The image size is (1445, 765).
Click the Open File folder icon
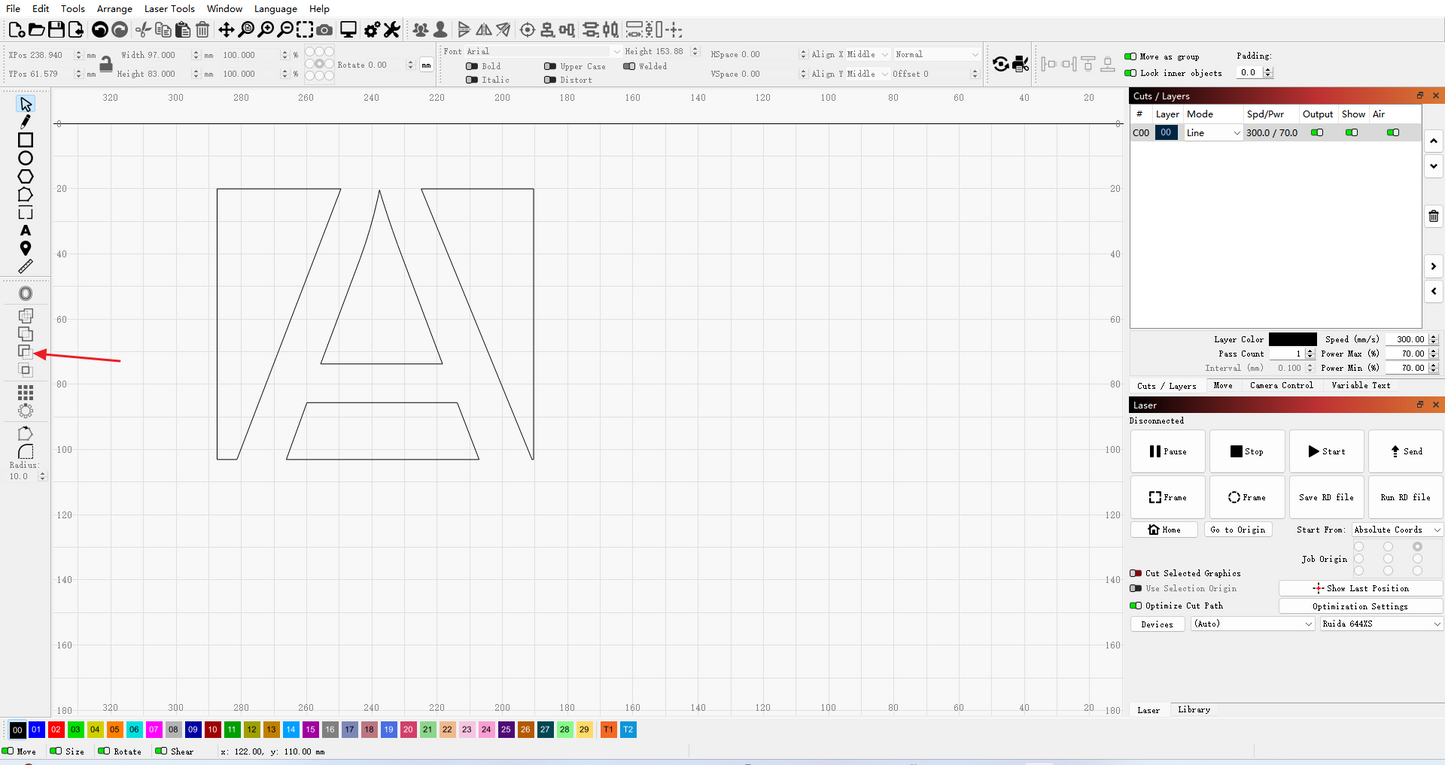pos(35,30)
